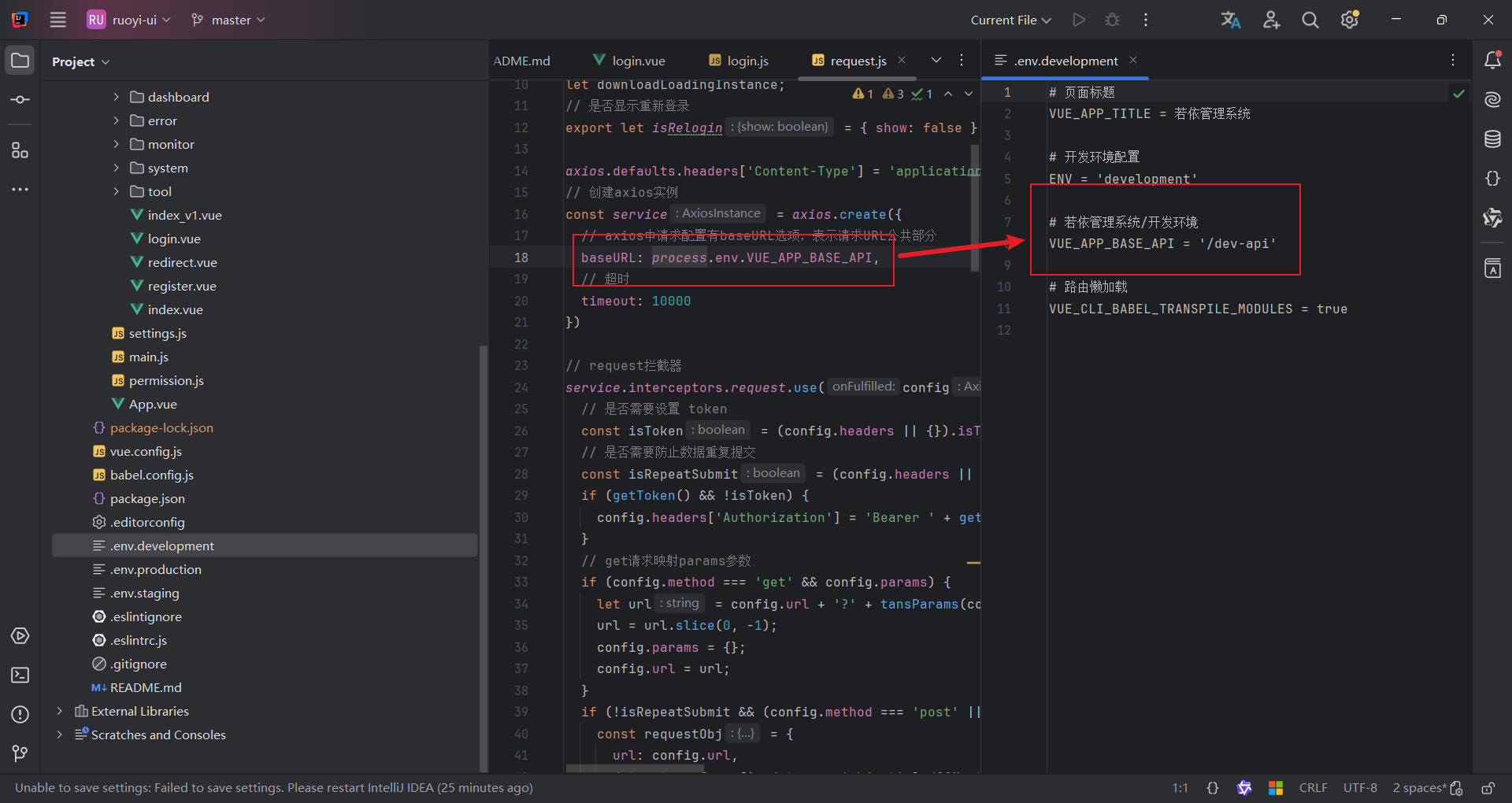Select permission.js in project tree

[166, 380]
